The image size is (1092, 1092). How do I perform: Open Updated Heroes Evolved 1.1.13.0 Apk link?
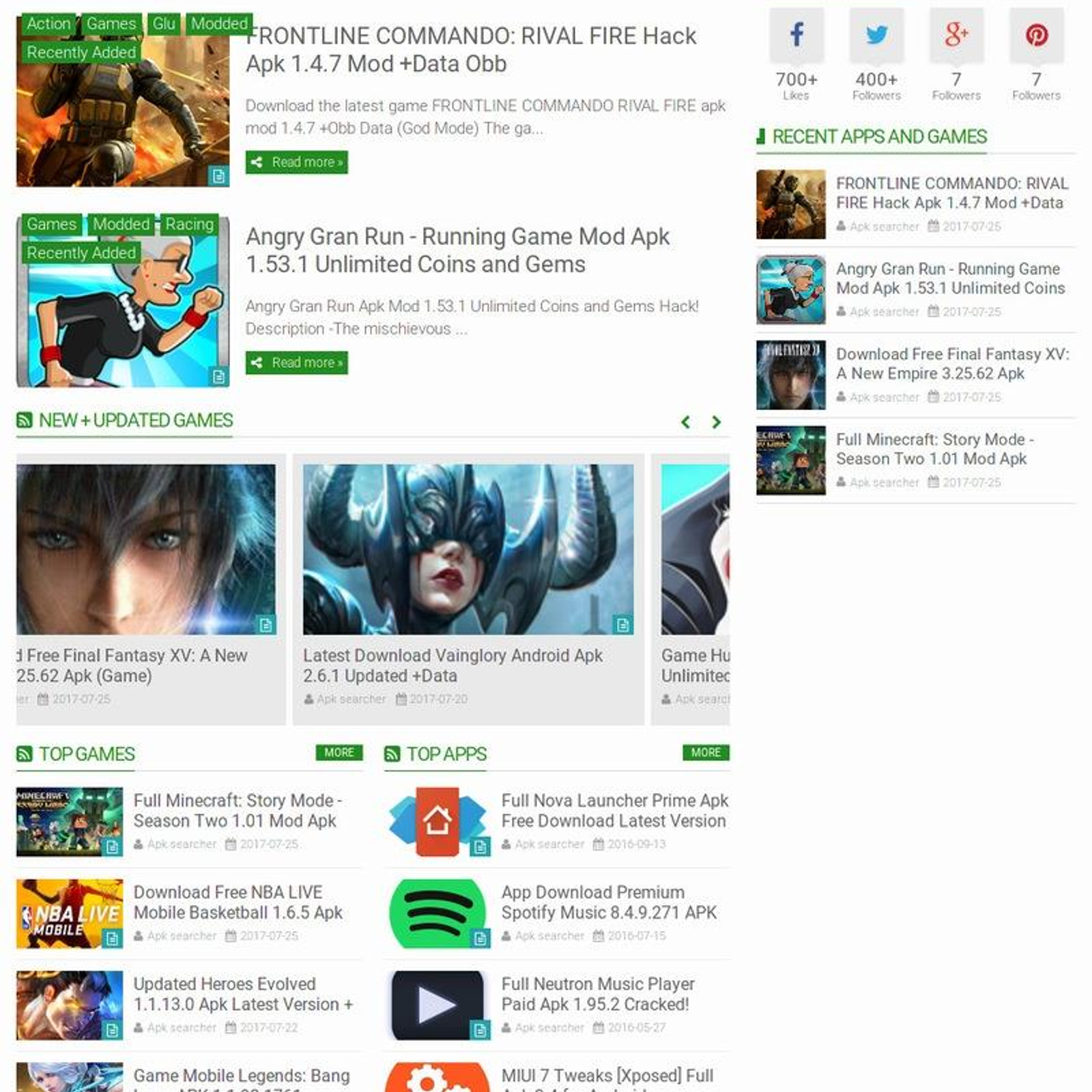pyautogui.click(x=244, y=994)
